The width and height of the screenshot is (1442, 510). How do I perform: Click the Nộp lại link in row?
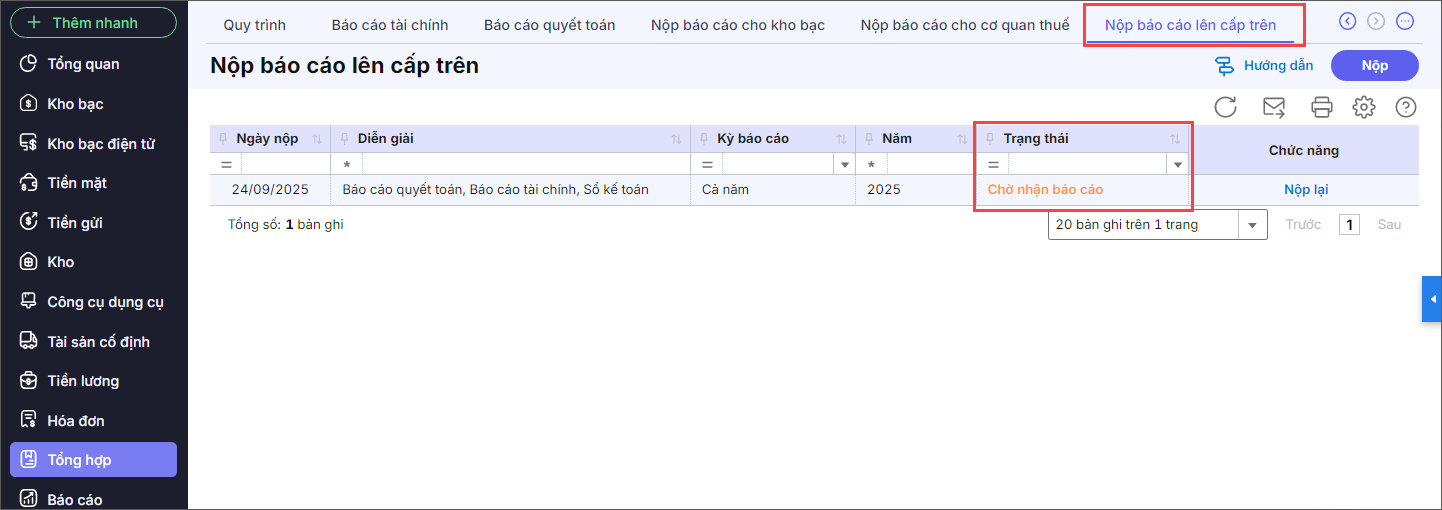coord(1305,189)
